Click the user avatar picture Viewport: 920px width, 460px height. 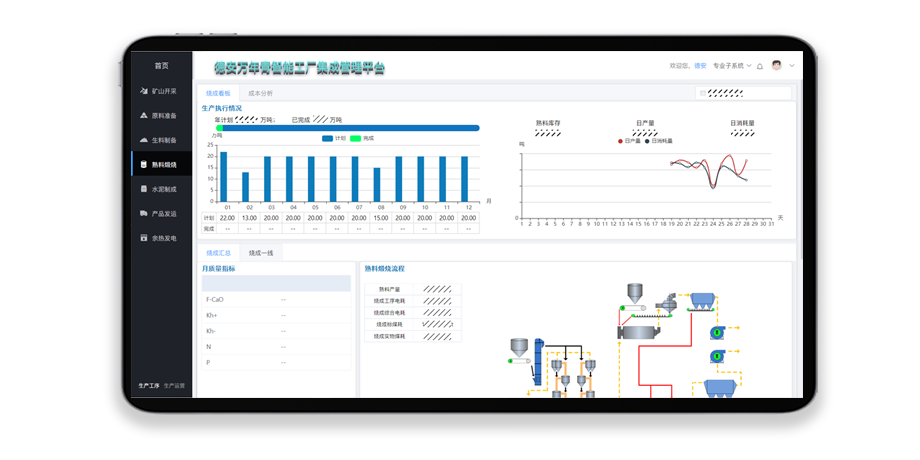coord(776,66)
